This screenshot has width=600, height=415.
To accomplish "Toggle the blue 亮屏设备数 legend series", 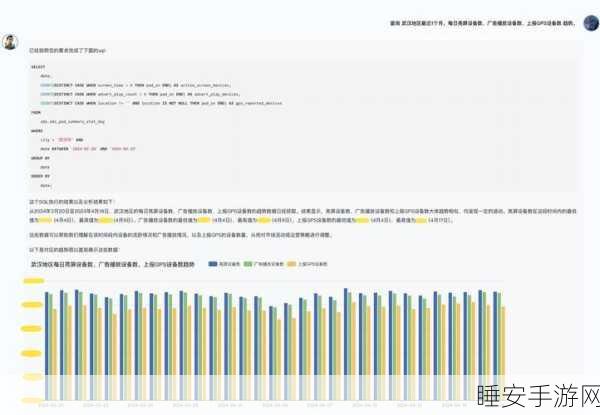I will click(x=224, y=264).
